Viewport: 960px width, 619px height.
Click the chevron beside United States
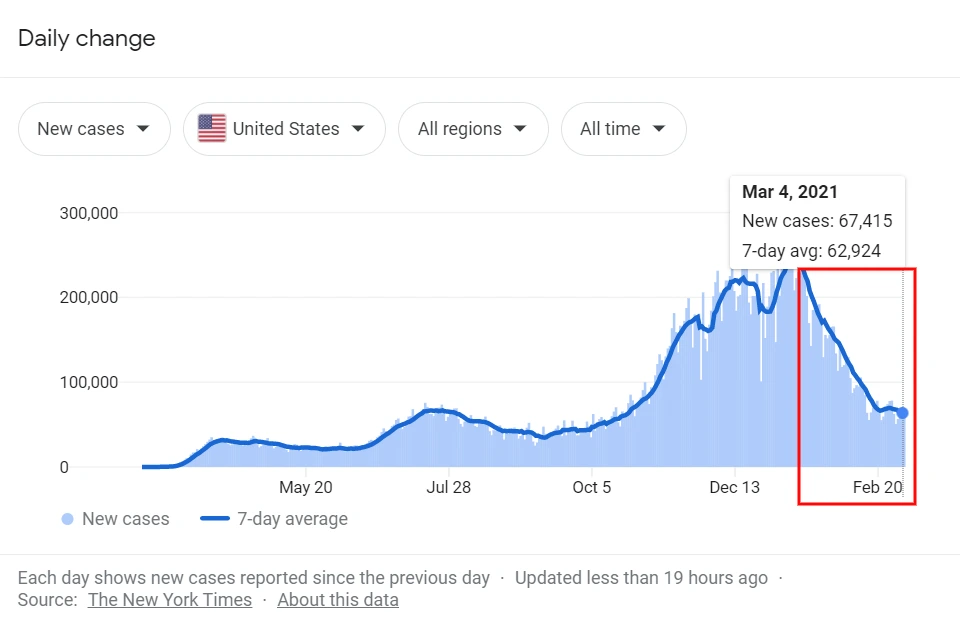click(x=358, y=128)
